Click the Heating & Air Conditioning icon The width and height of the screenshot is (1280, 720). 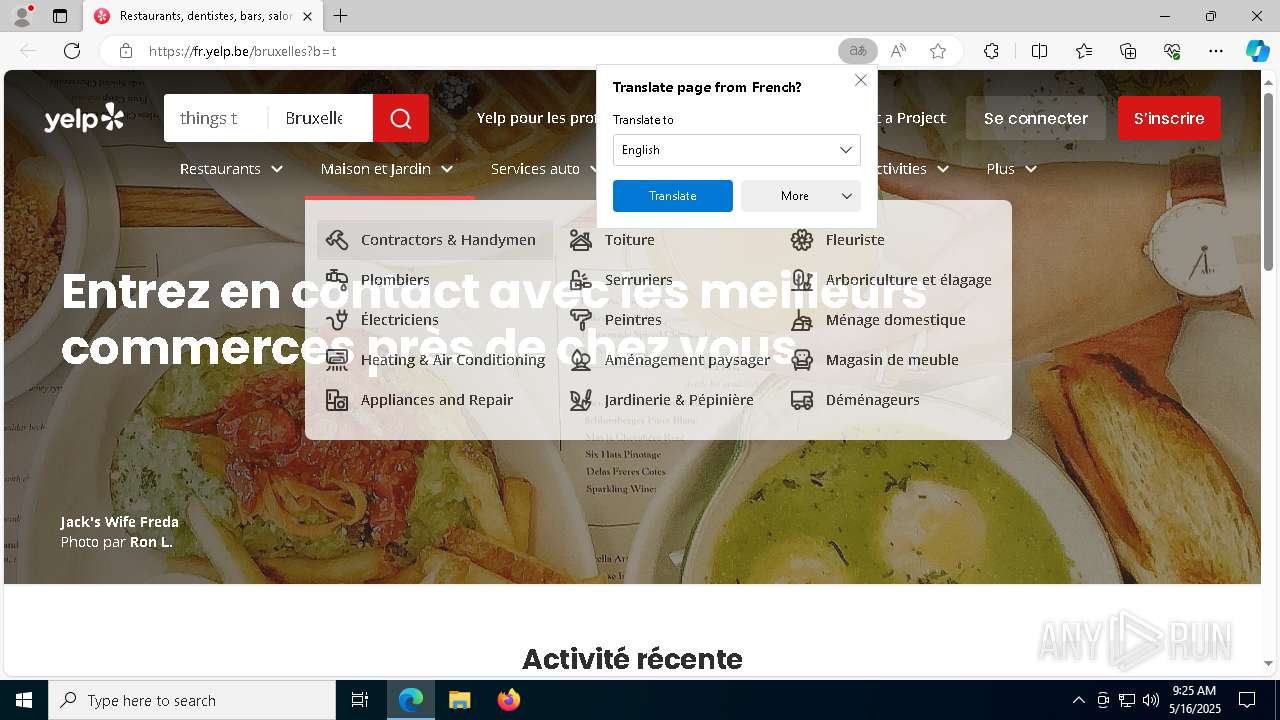[x=337, y=360]
